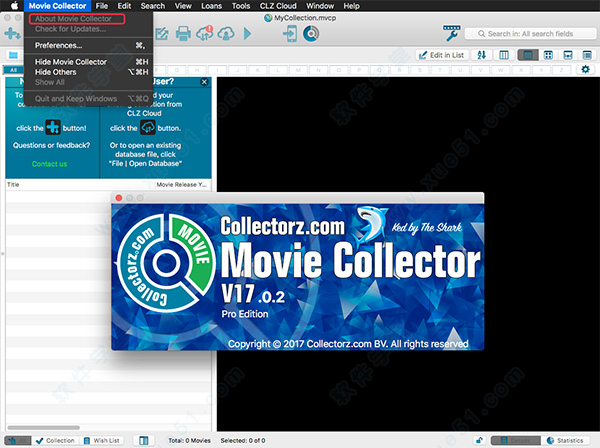The width and height of the screenshot is (600, 448).
Task: Open the film strip wrench tool icon
Action: click(452, 33)
